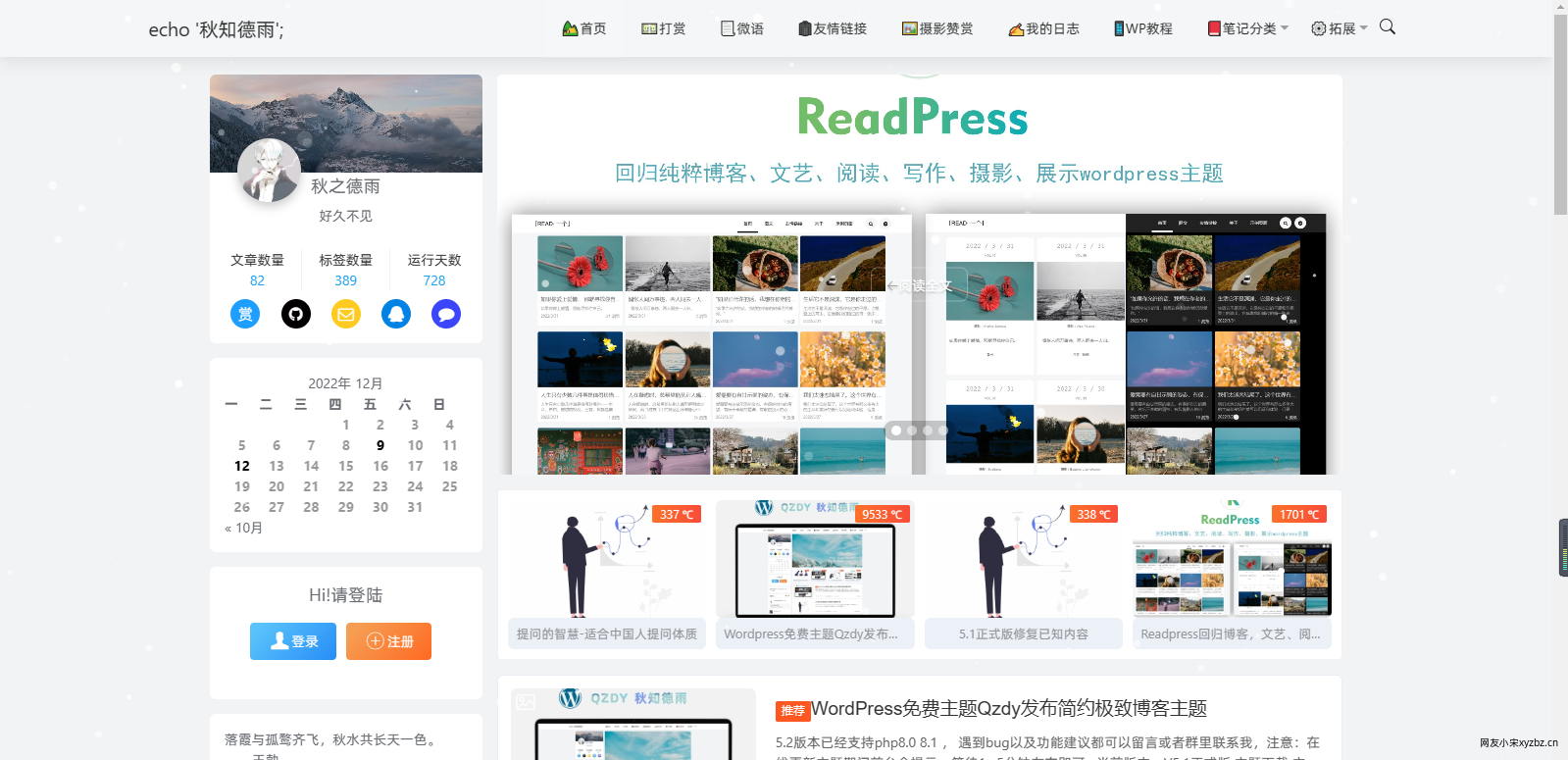Expand the 拓展 dropdown menu
Viewport: 1568px width, 760px height.
(x=1340, y=28)
